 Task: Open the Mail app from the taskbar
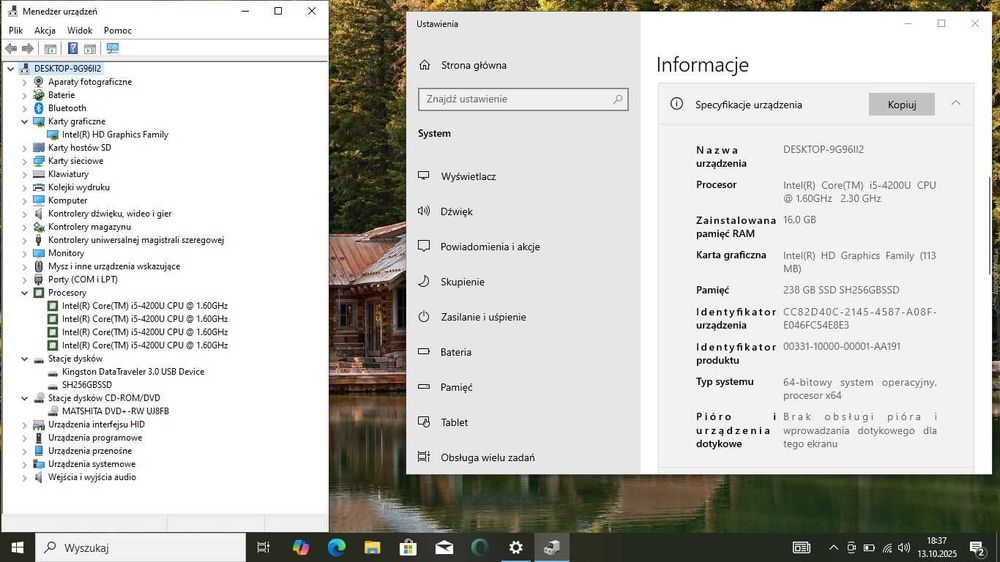click(x=445, y=547)
